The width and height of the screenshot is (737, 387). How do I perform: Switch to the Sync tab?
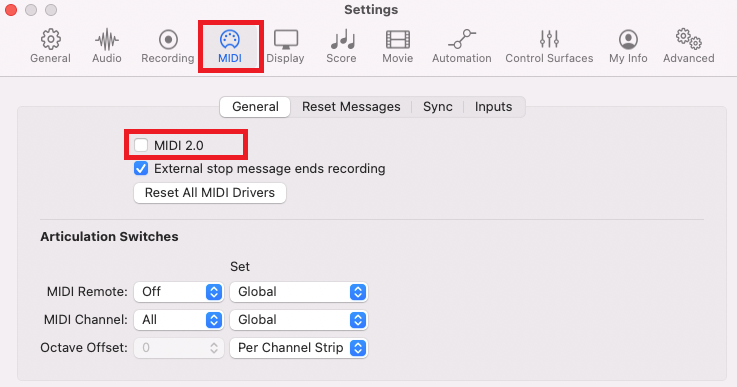click(x=438, y=107)
